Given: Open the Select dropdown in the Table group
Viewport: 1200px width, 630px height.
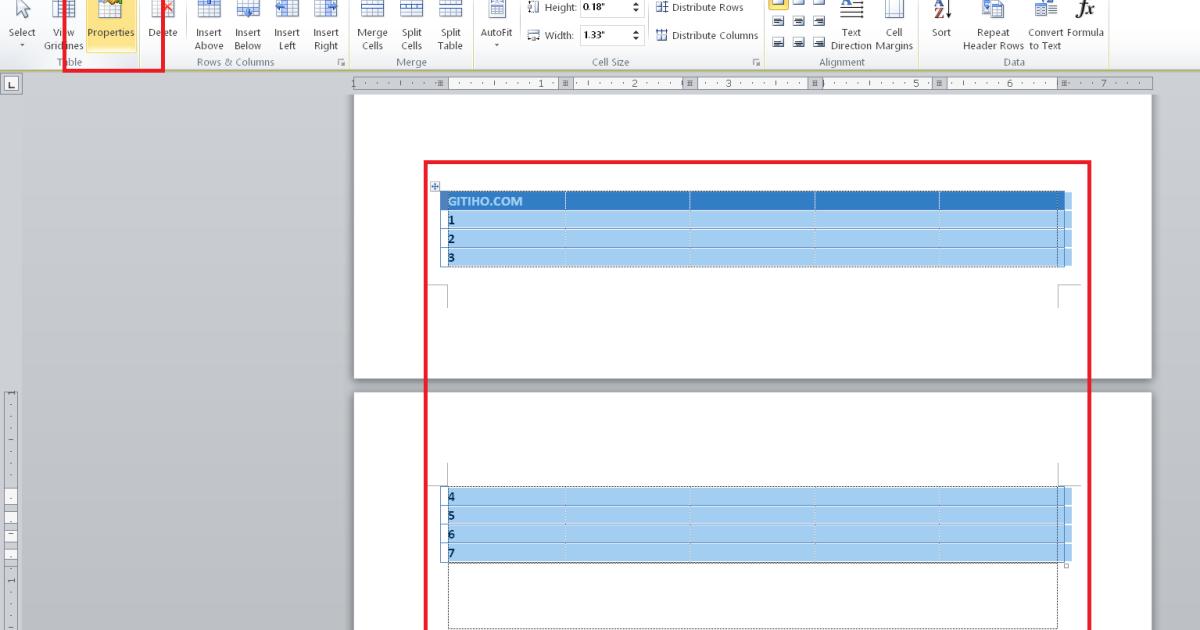Looking at the screenshot, I should pyautogui.click(x=22, y=25).
